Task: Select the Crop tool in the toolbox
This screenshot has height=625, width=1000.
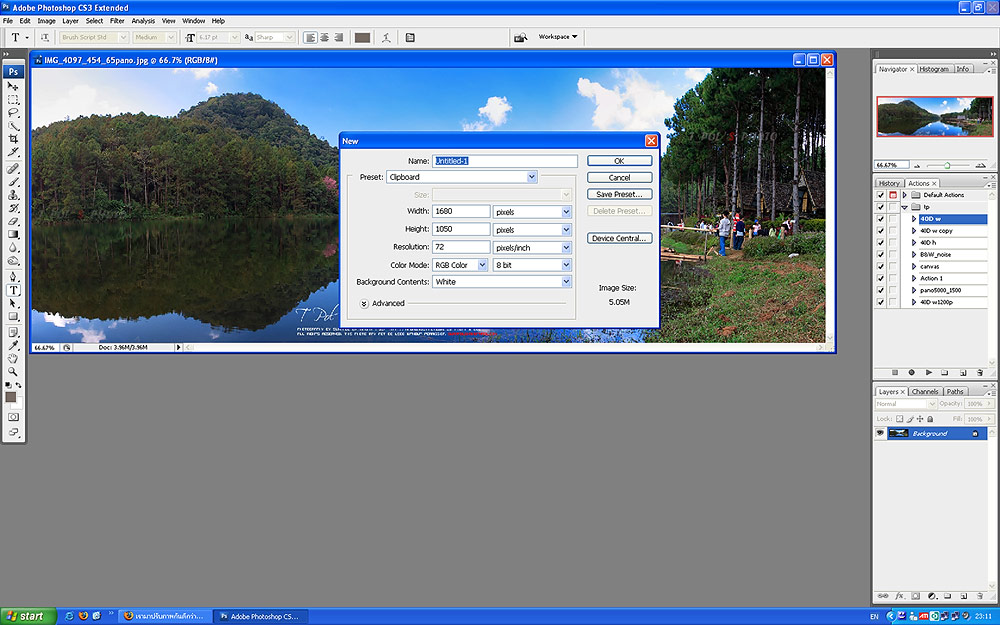Action: coord(14,139)
